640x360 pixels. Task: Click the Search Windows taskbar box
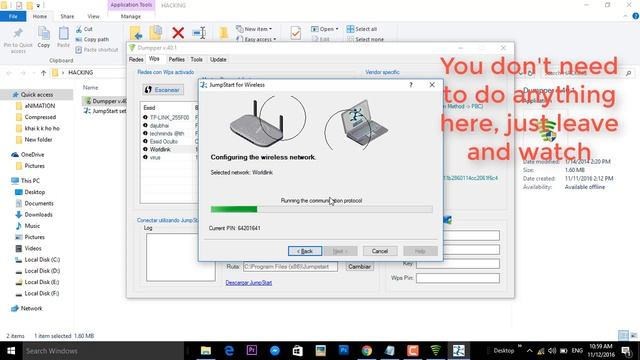coord(102,351)
